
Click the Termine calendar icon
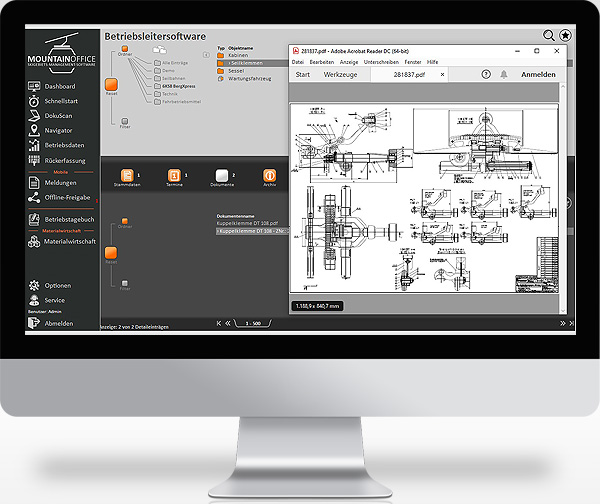174,175
